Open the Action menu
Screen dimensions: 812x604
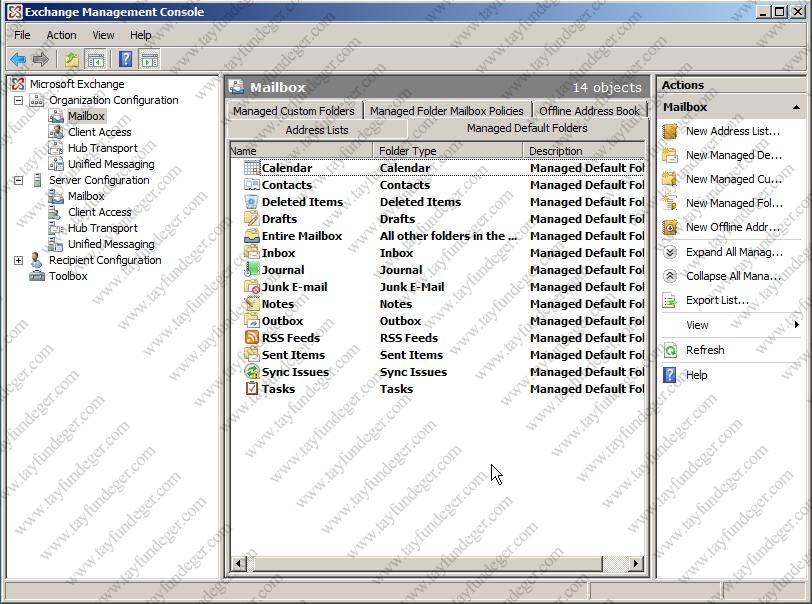point(62,35)
